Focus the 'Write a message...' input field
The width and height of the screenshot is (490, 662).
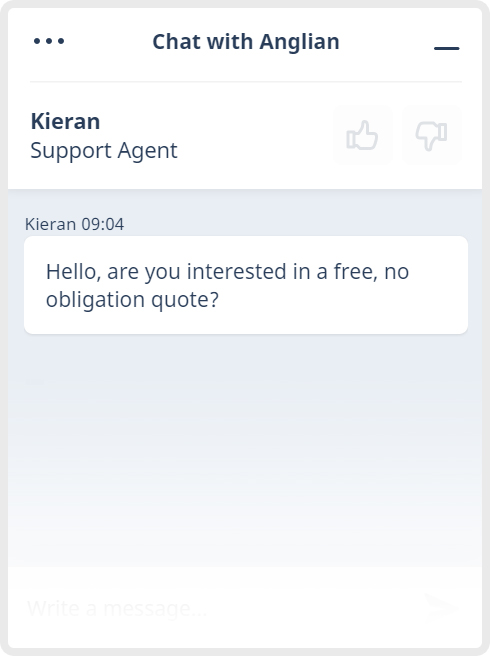[219, 608]
